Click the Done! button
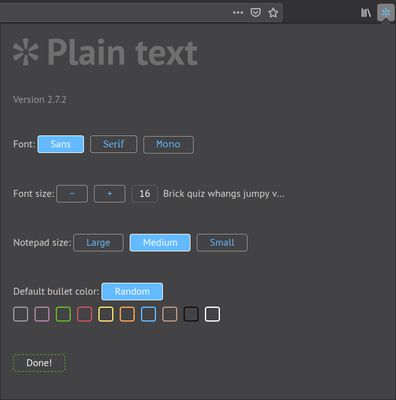Image resolution: width=396 pixels, height=400 pixels. pos(39,363)
